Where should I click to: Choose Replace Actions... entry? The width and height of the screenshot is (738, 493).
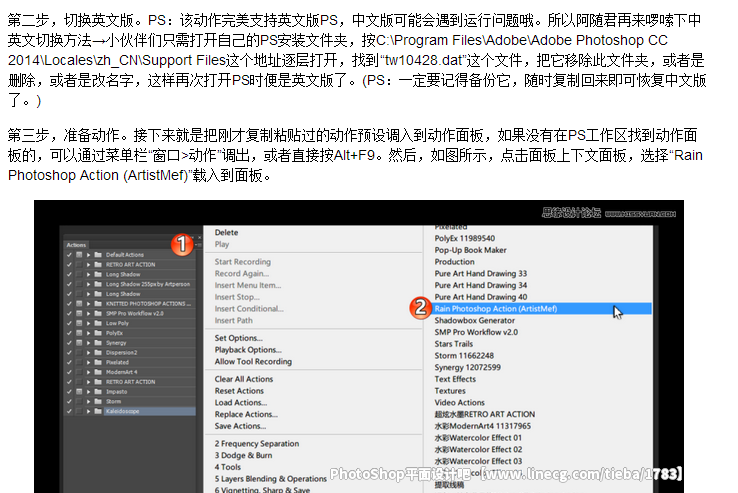pyautogui.click(x=246, y=414)
